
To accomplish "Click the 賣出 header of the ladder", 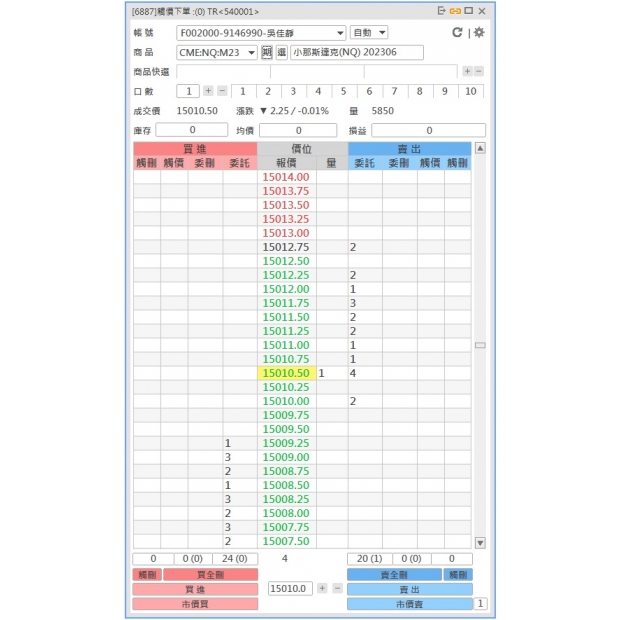I will tap(410, 149).
